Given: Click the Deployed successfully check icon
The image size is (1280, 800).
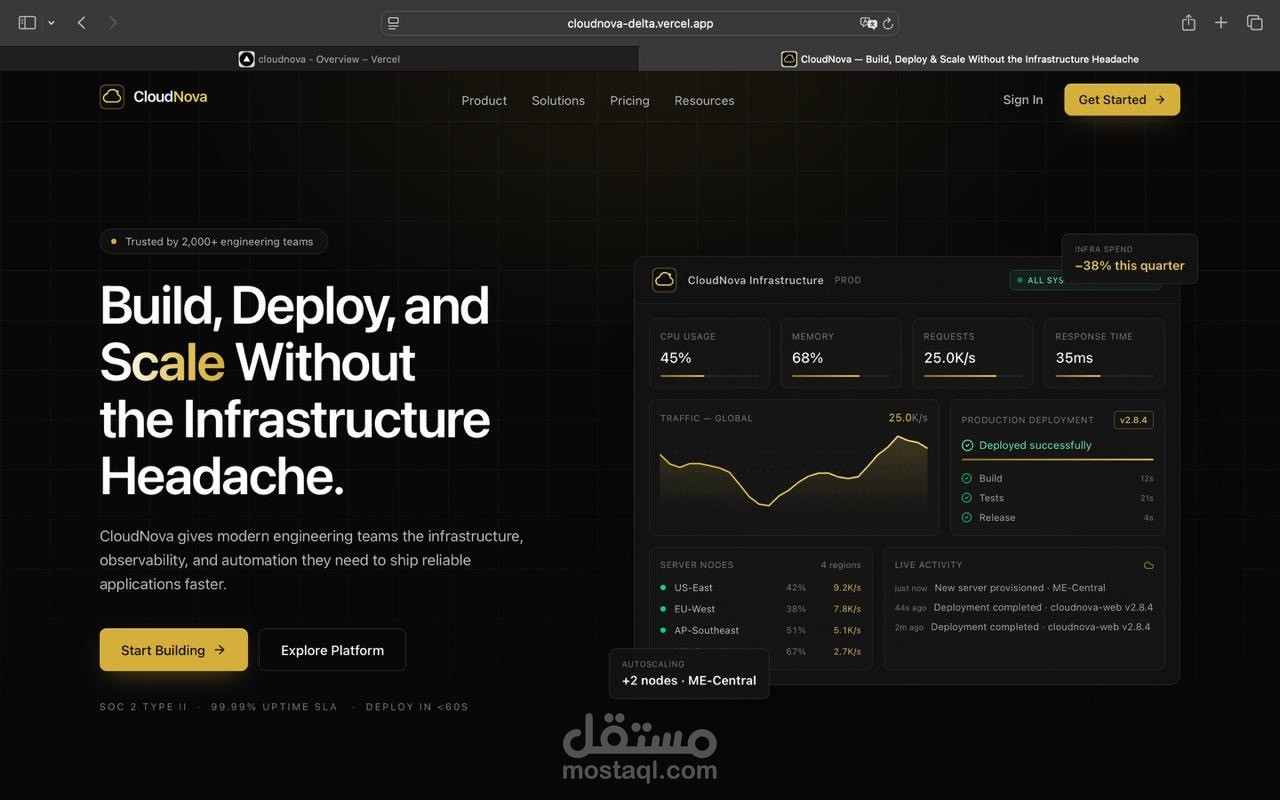Looking at the screenshot, I should coord(967,446).
